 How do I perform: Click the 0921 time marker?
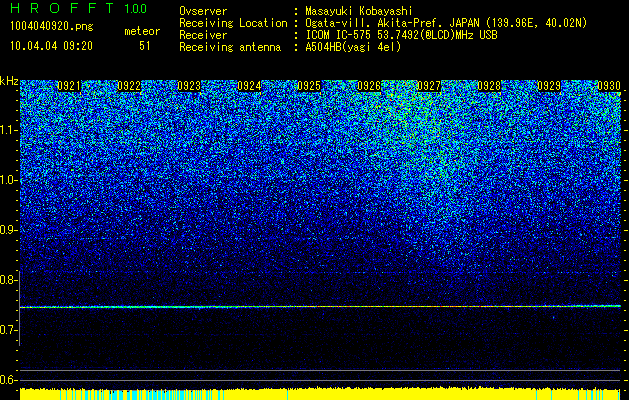(69, 86)
